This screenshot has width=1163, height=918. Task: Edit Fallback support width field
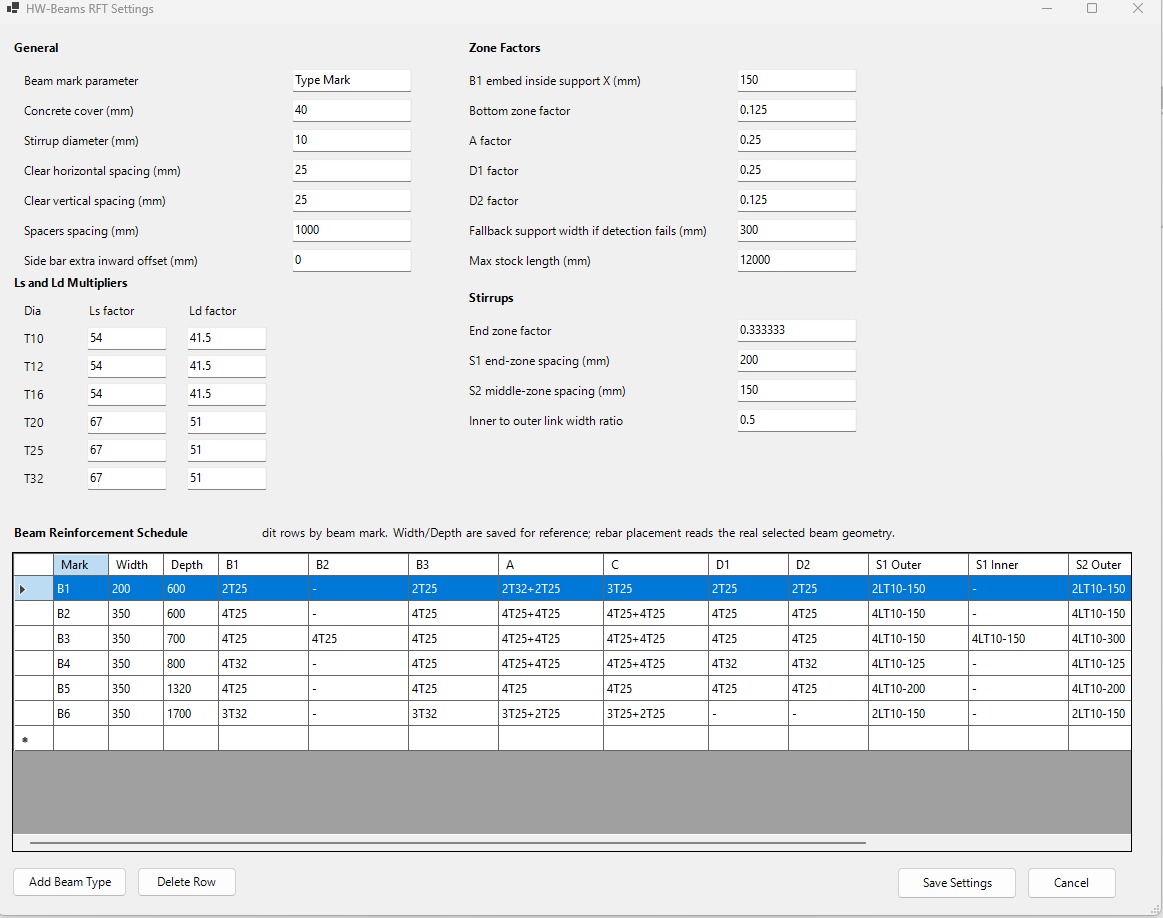point(797,230)
